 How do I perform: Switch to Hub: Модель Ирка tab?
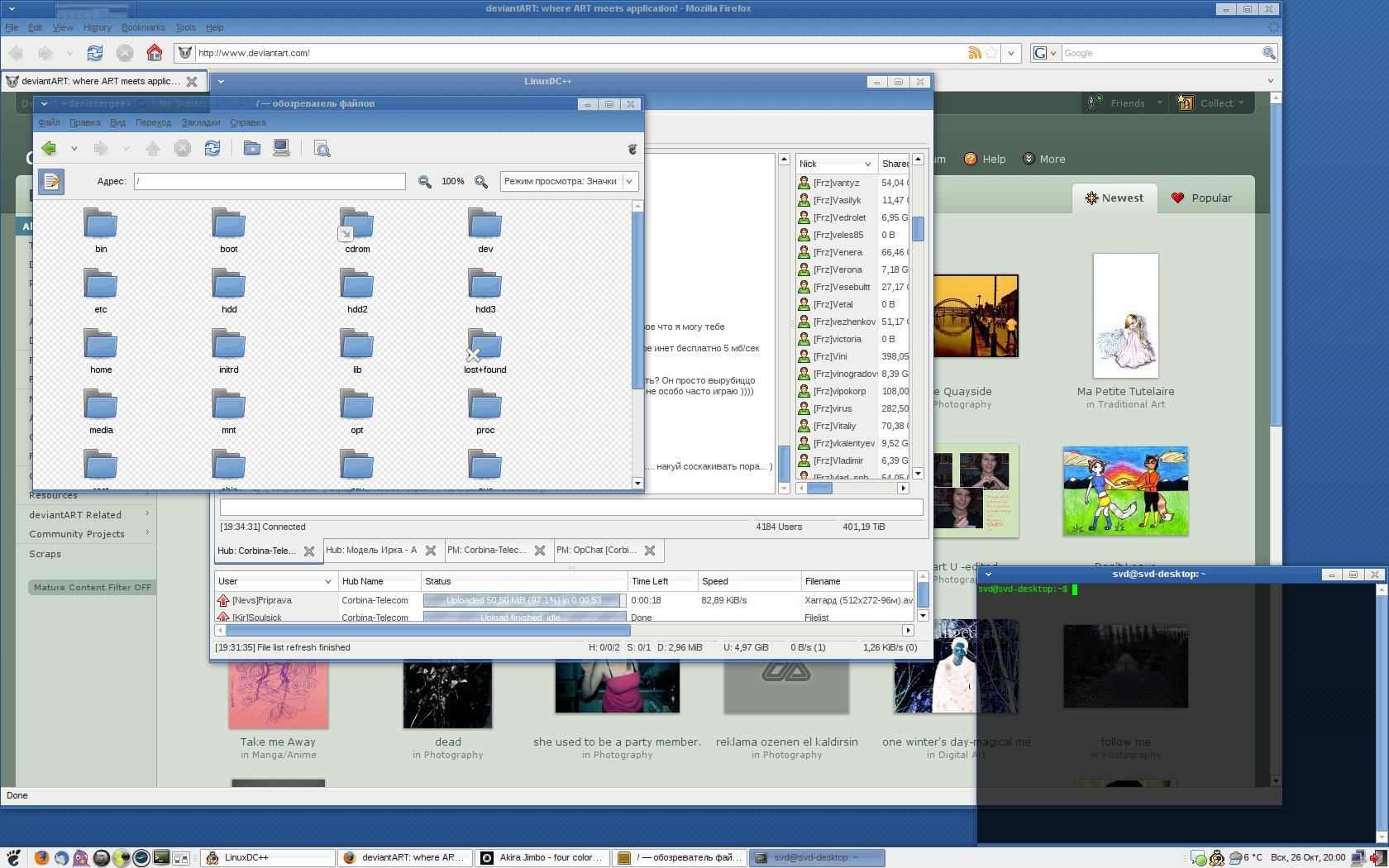[x=371, y=551]
